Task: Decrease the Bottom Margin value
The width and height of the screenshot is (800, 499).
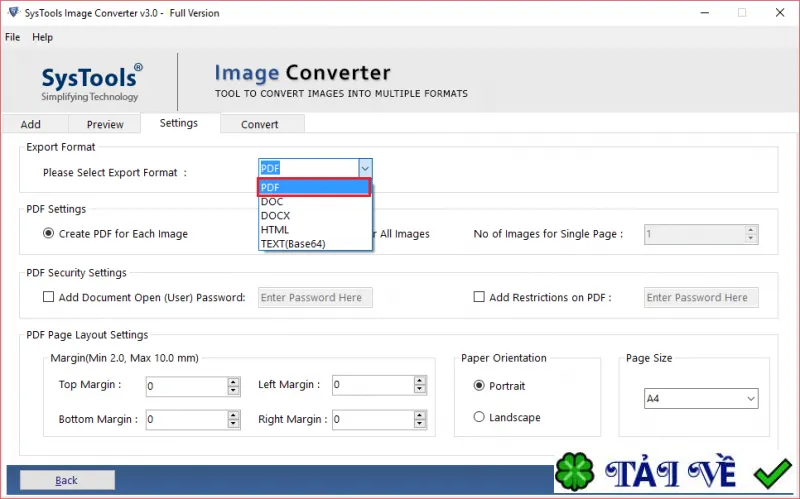Action: 233,424
